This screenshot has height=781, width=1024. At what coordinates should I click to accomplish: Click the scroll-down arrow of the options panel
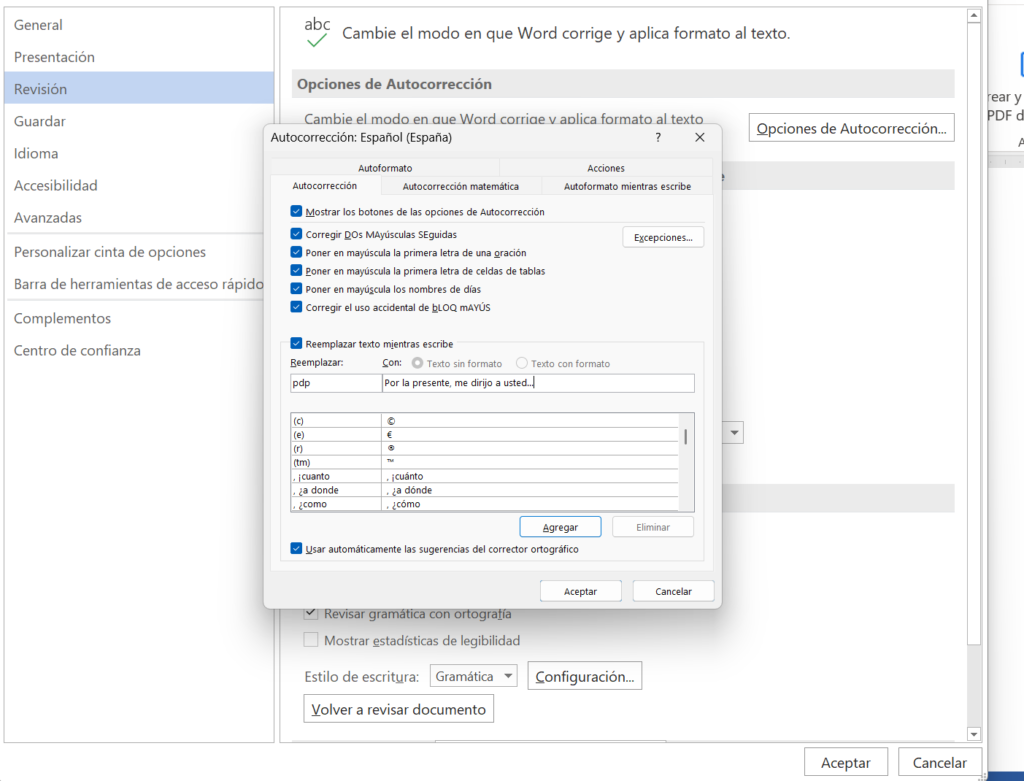pos(974,732)
